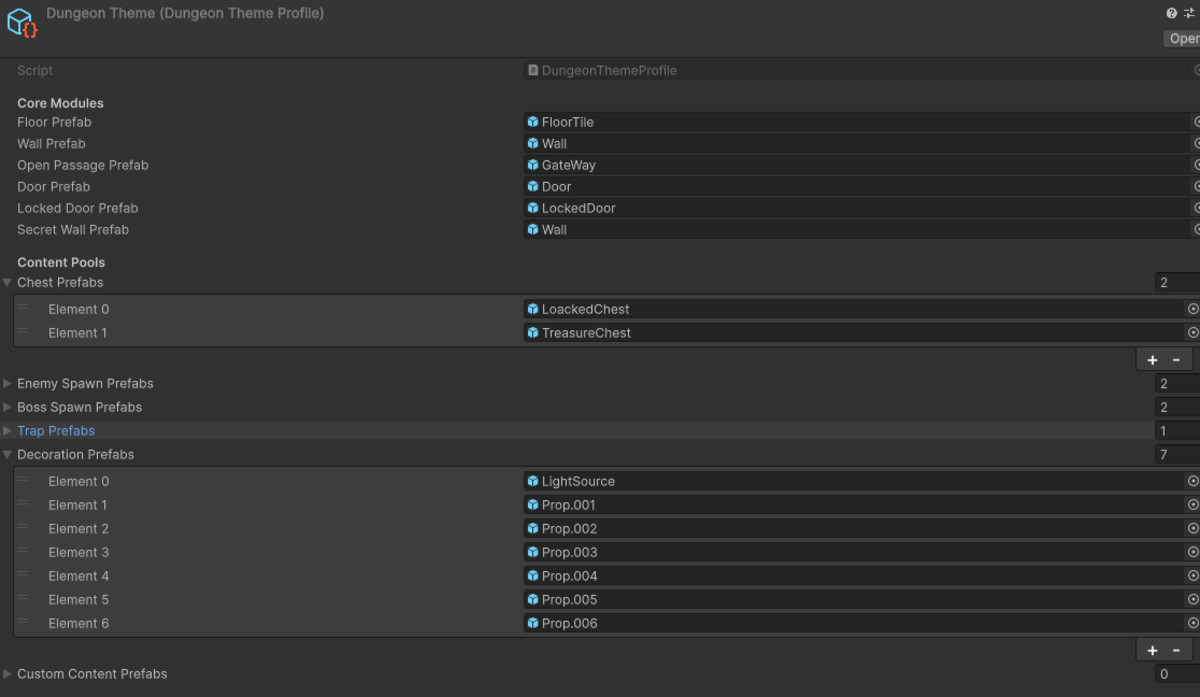Click the FloorTile prefab icon
This screenshot has width=1200, height=697.
point(533,122)
